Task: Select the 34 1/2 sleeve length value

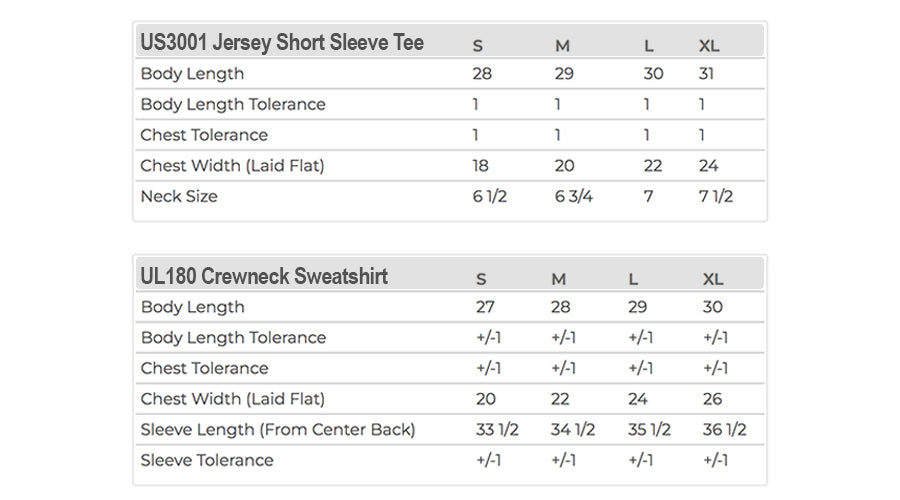Action: (573, 429)
